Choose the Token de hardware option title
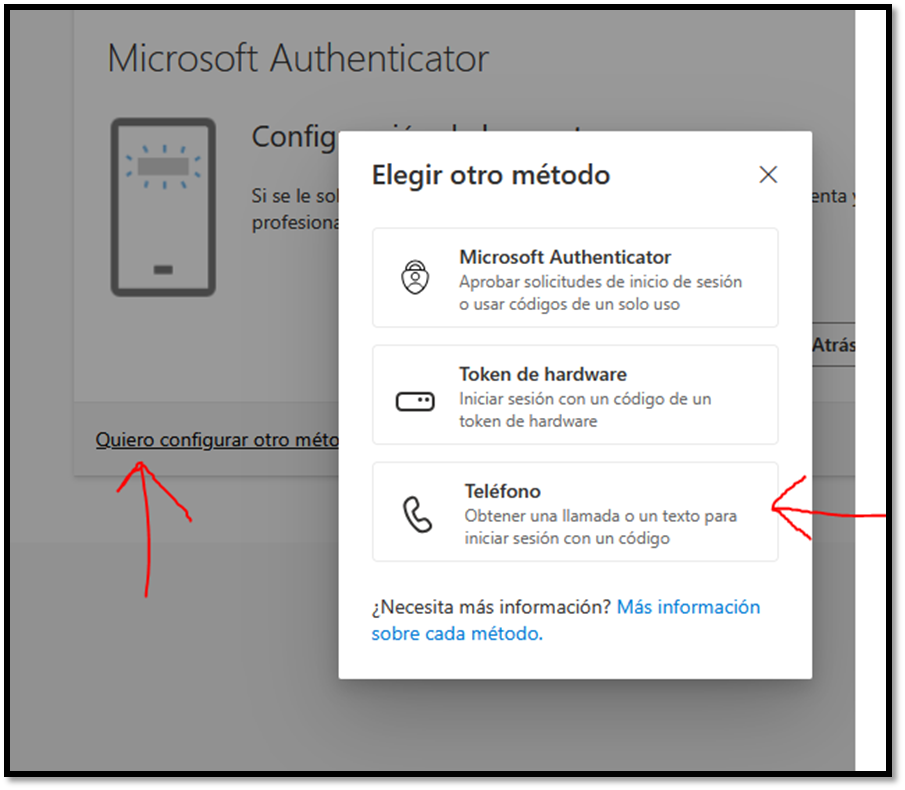This screenshot has width=905, height=790. pyautogui.click(x=543, y=374)
